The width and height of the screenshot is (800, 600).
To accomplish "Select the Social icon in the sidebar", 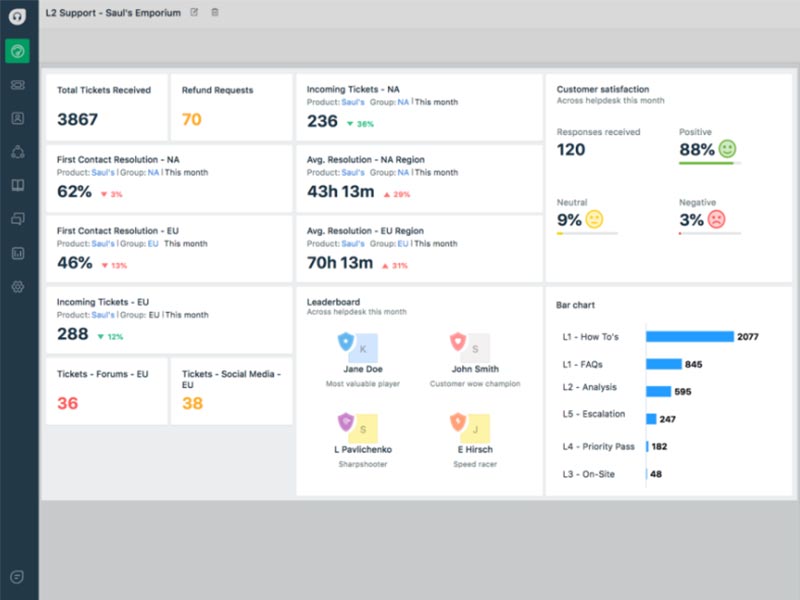I will pos(17,153).
